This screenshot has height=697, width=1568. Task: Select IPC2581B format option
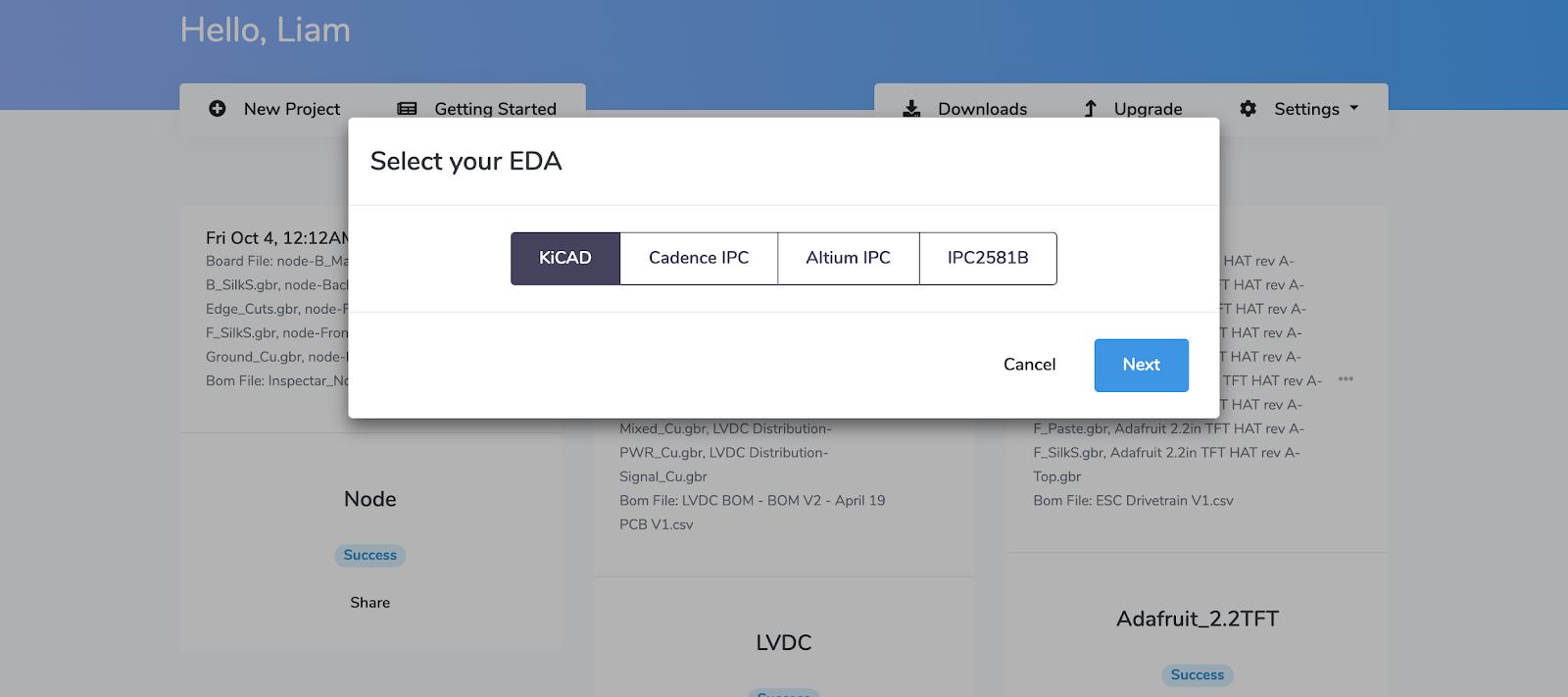pos(988,259)
